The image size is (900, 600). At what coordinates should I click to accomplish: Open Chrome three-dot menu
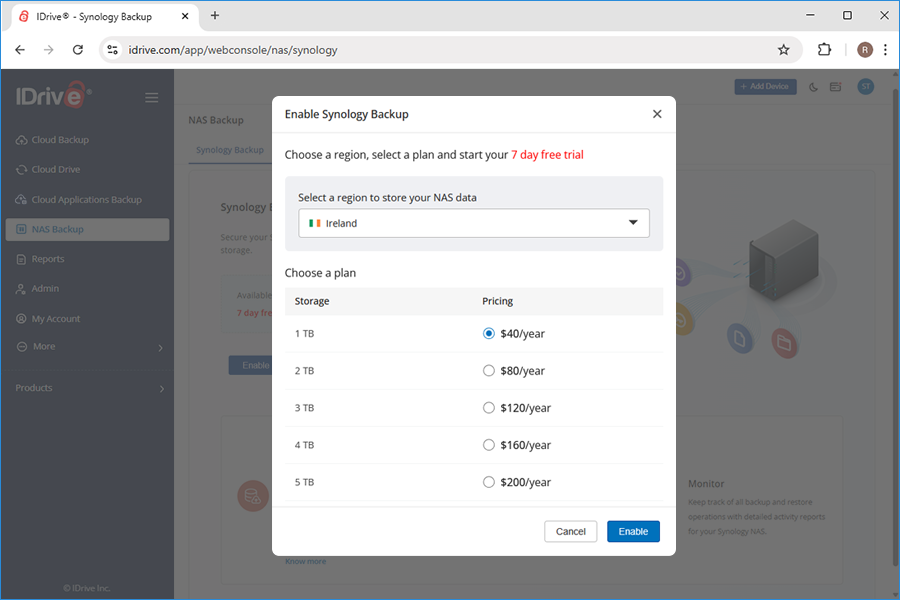[886, 50]
